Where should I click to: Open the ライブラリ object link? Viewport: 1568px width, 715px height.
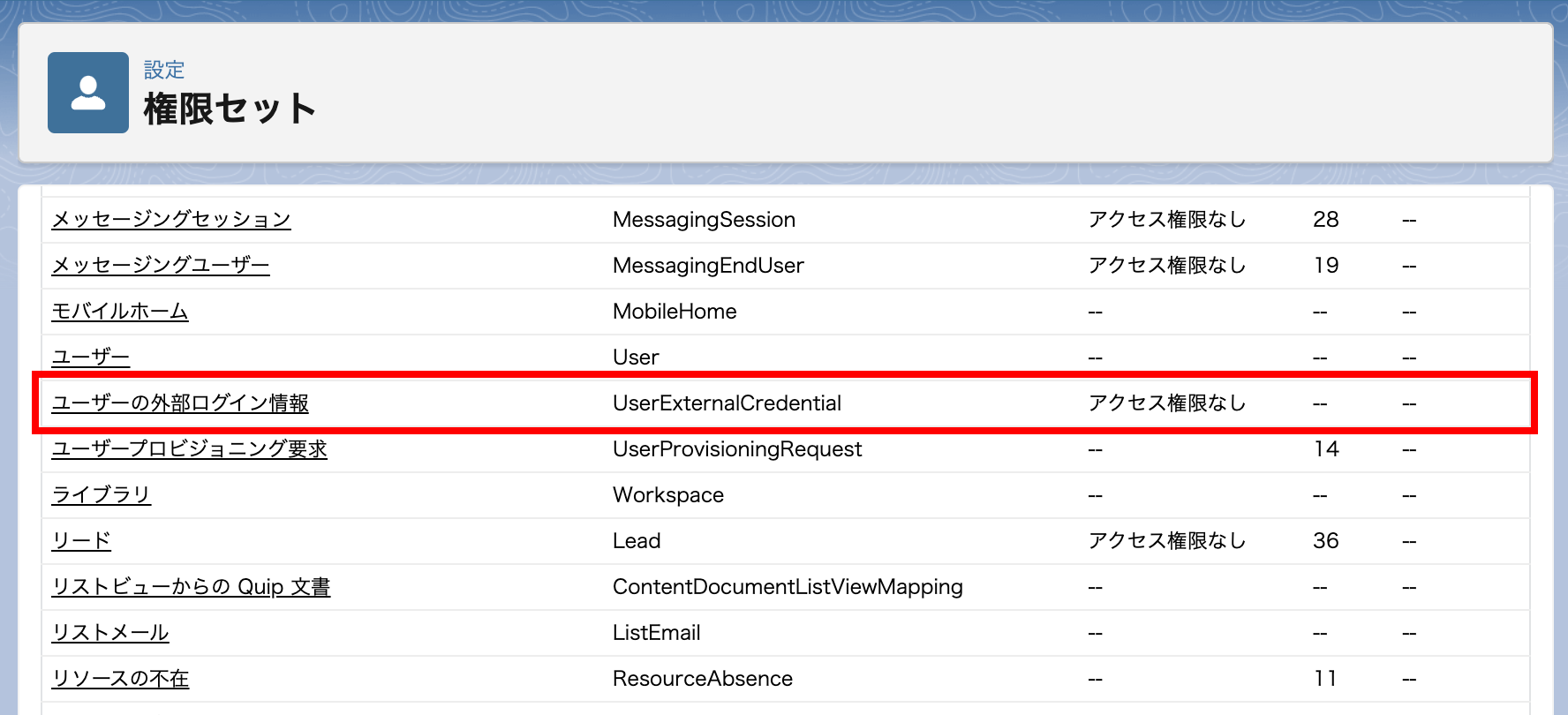click(x=102, y=495)
